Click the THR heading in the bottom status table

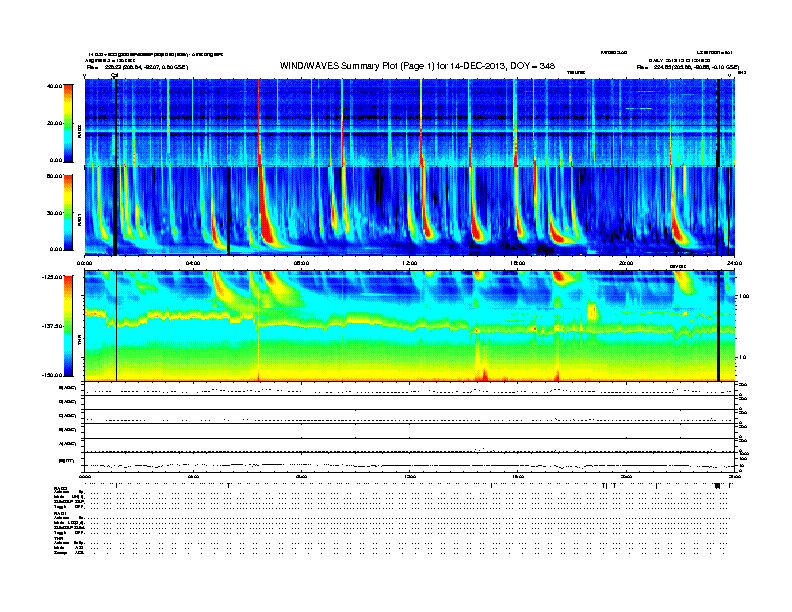58,538
